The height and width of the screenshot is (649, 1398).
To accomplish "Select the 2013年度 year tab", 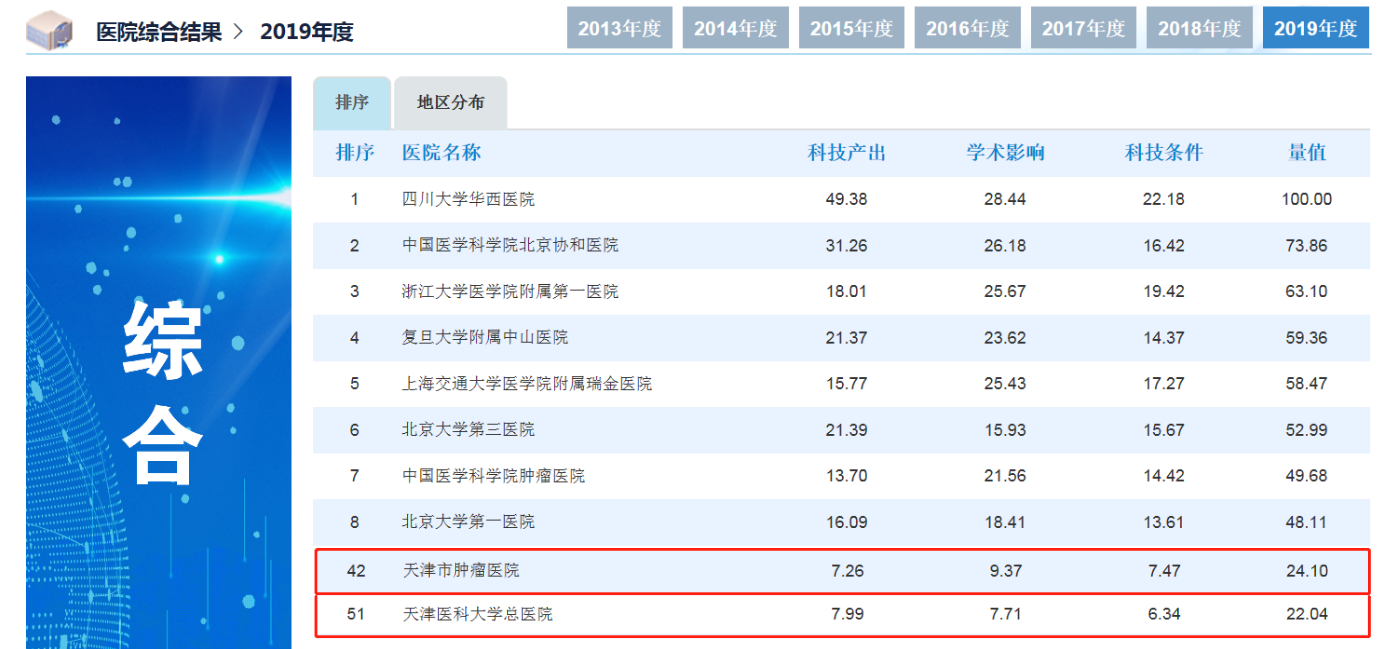I will click(620, 28).
